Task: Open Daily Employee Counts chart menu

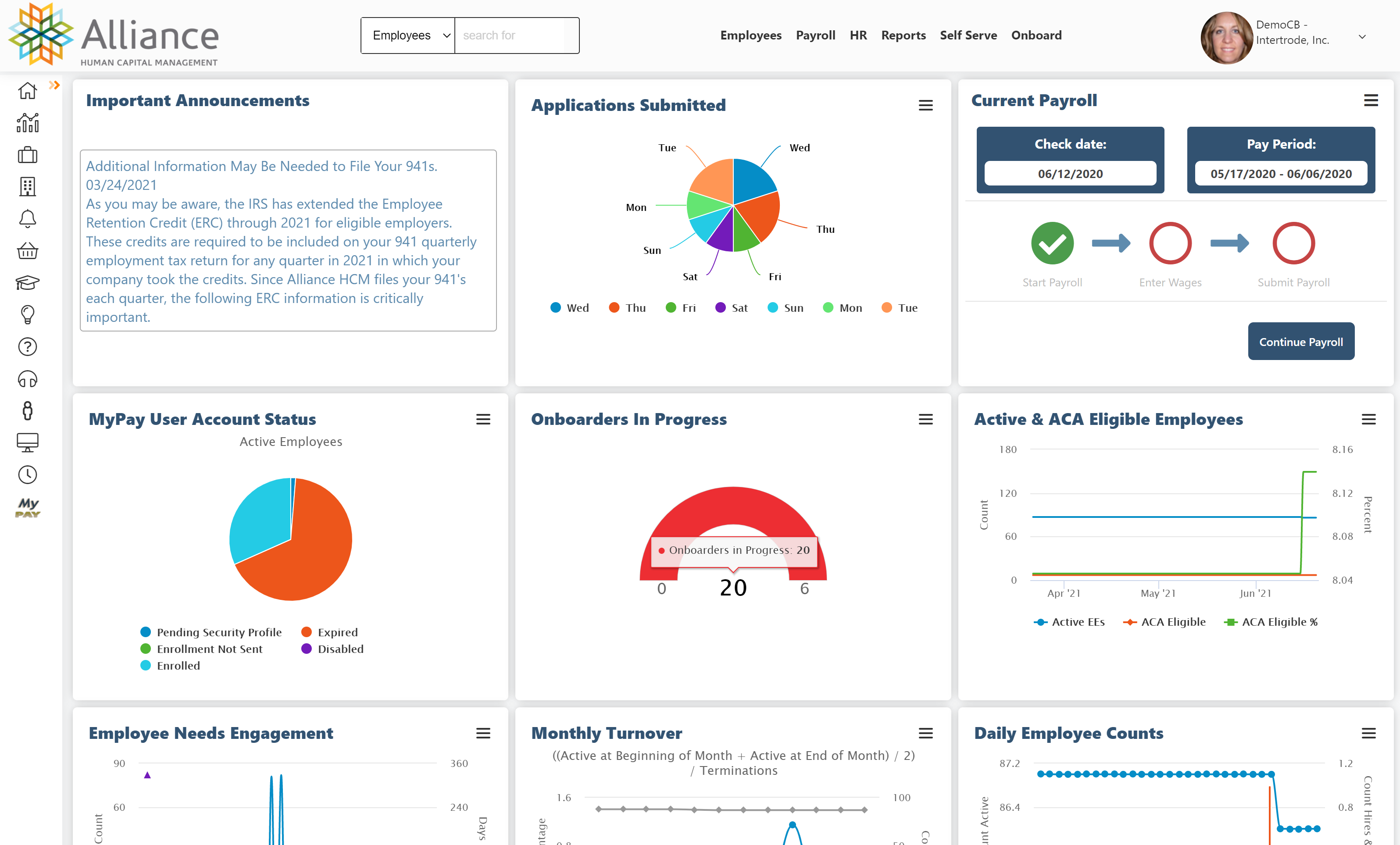Action: [1368, 733]
